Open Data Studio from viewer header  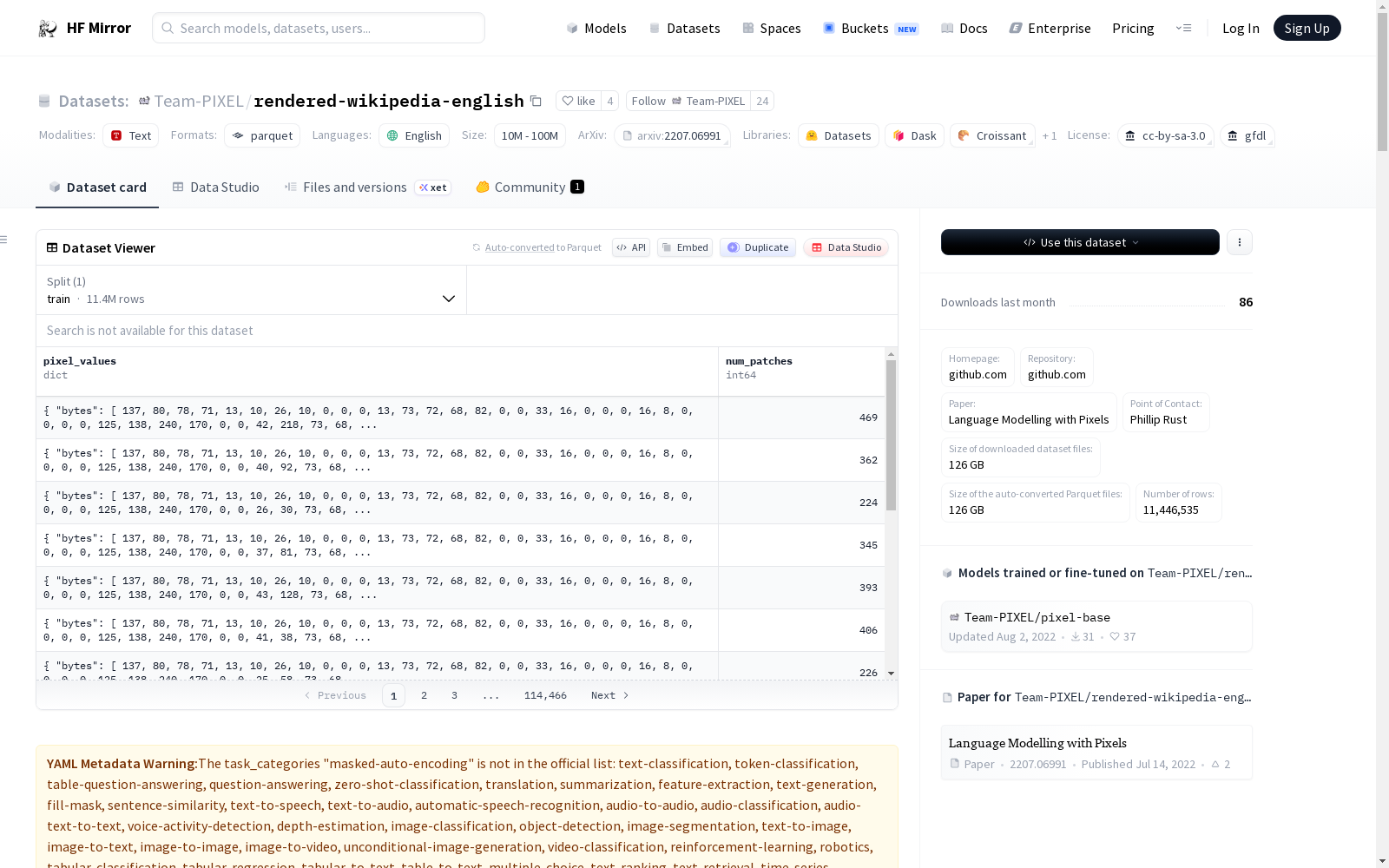pyautogui.click(x=846, y=247)
